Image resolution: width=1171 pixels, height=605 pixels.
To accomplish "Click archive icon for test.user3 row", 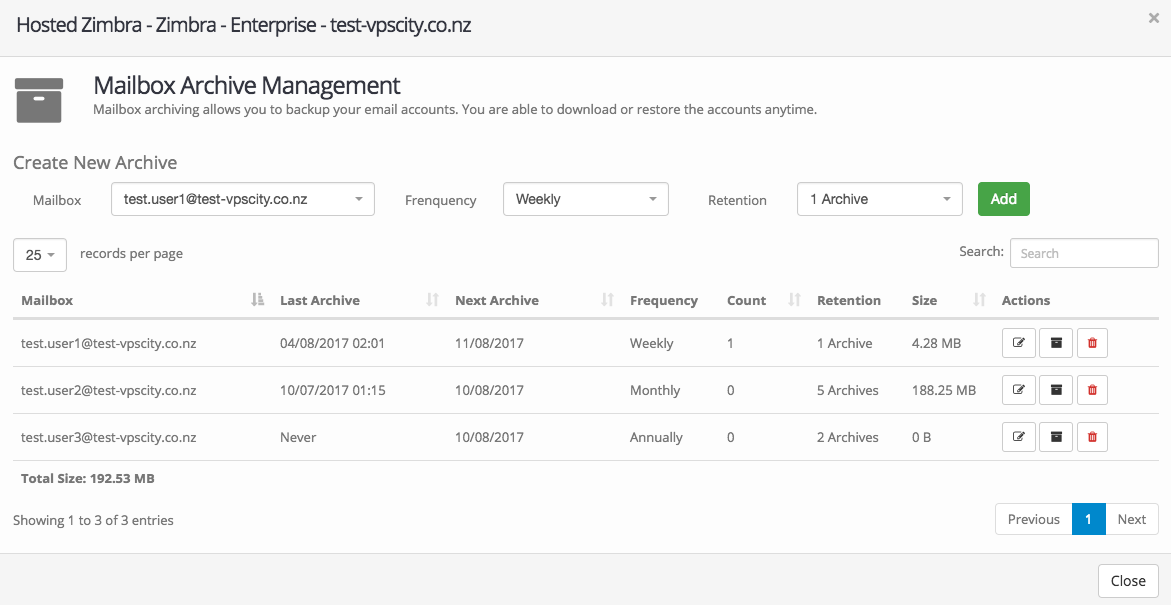I will click(1055, 437).
